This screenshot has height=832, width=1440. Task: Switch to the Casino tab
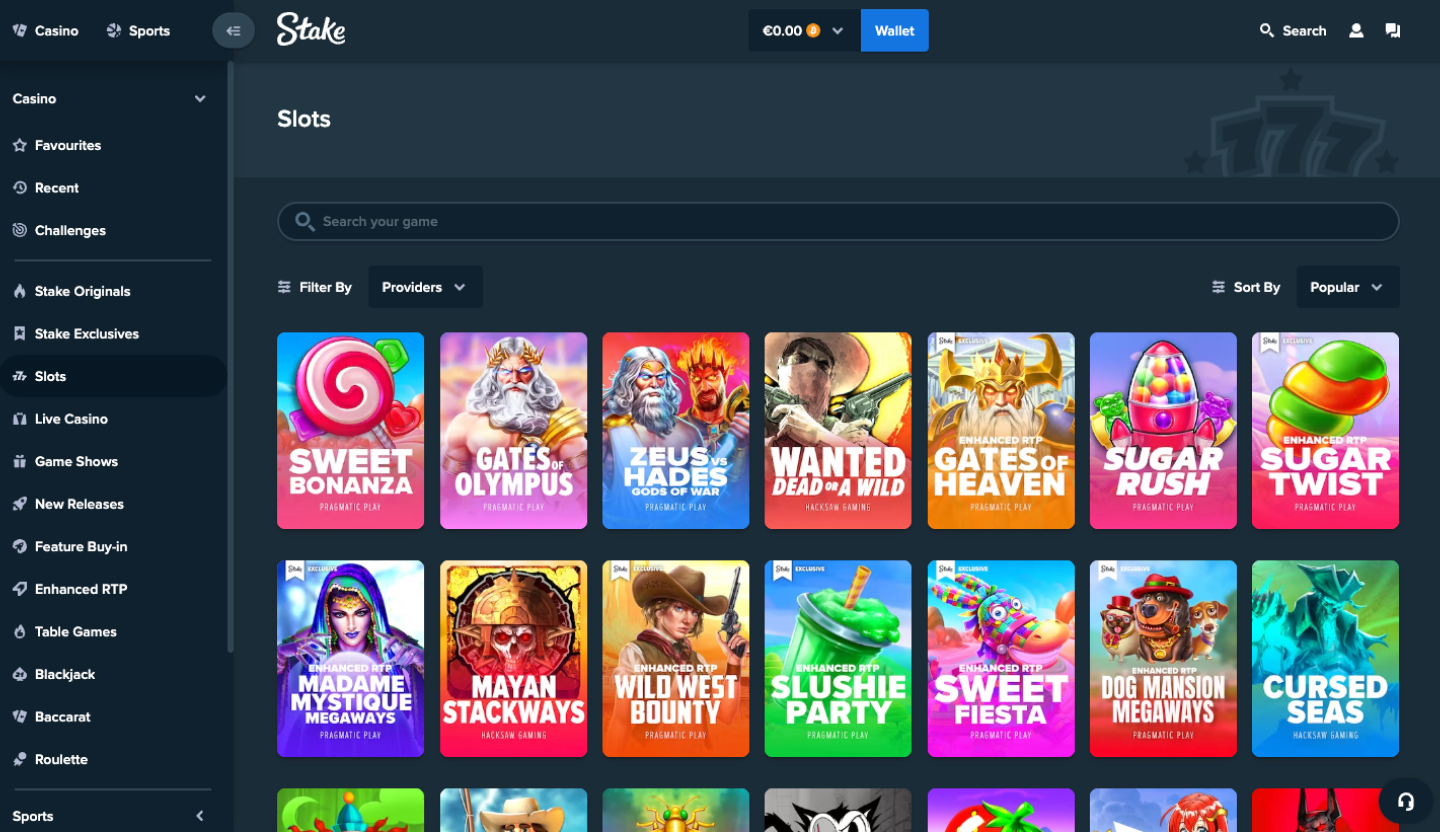click(x=45, y=30)
